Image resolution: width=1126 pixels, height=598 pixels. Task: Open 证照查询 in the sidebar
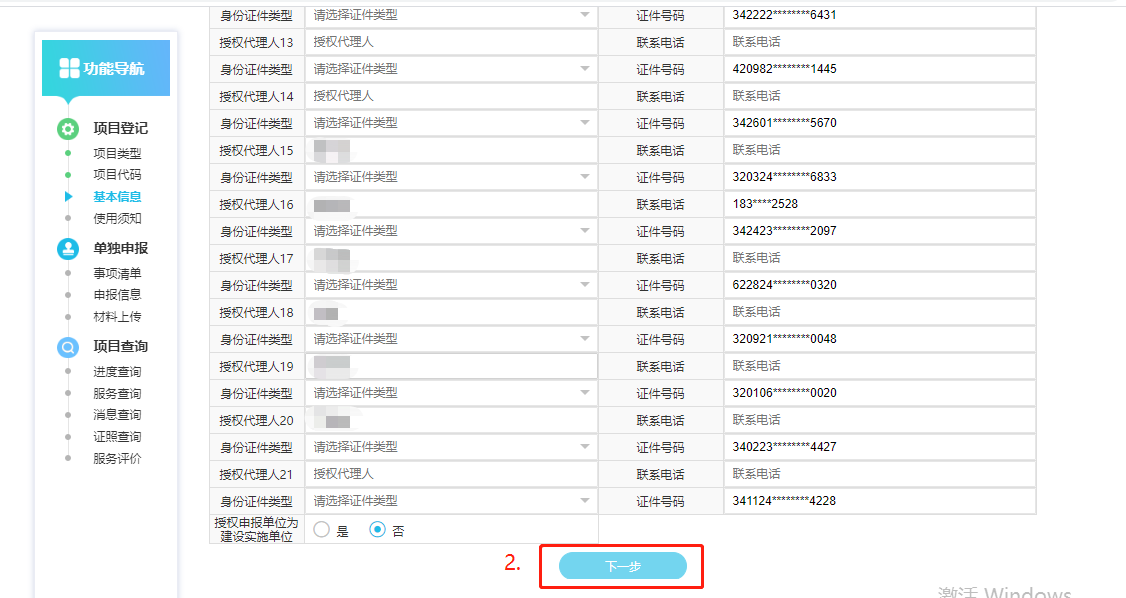(x=117, y=437)
